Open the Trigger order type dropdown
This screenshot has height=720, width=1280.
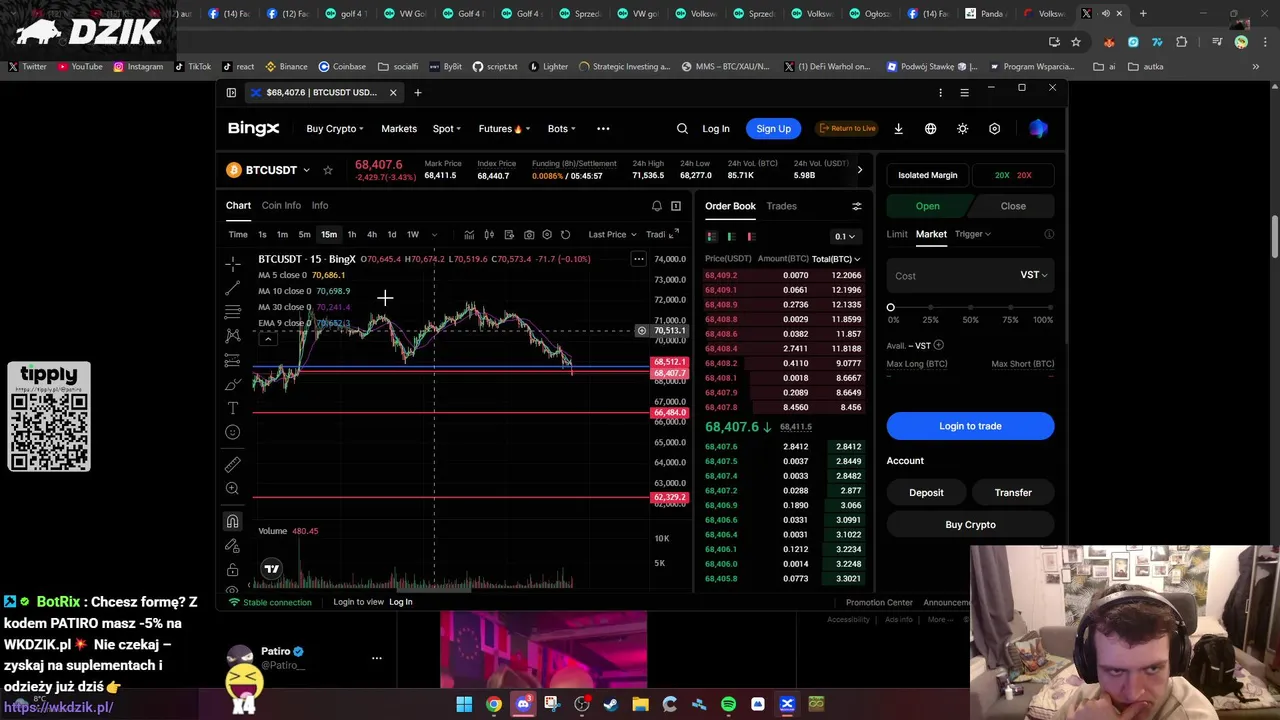tap(972, 234)
